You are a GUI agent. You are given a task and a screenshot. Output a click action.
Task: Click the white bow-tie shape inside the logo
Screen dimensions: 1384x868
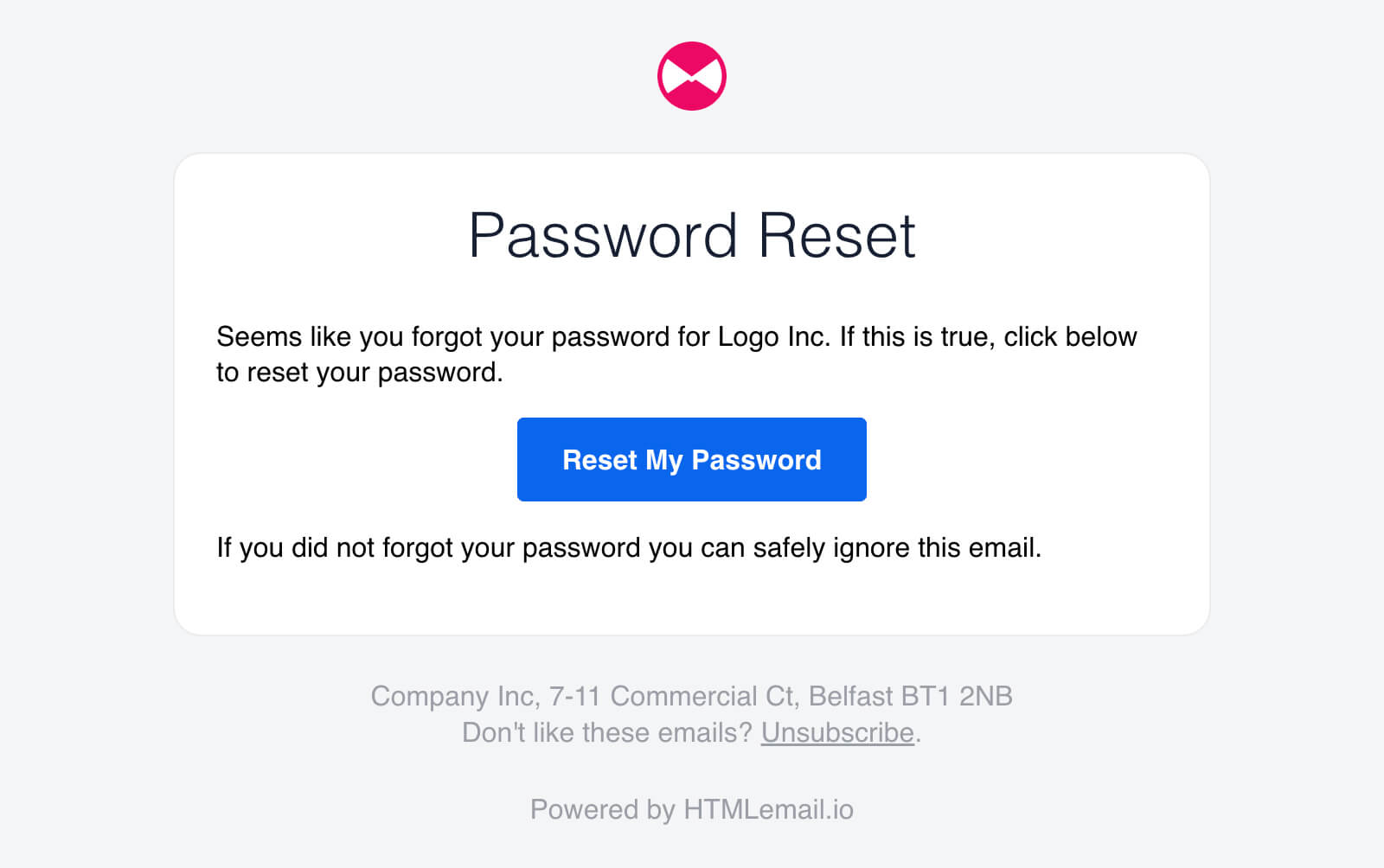pyautogui.click(x=692, y=77)
